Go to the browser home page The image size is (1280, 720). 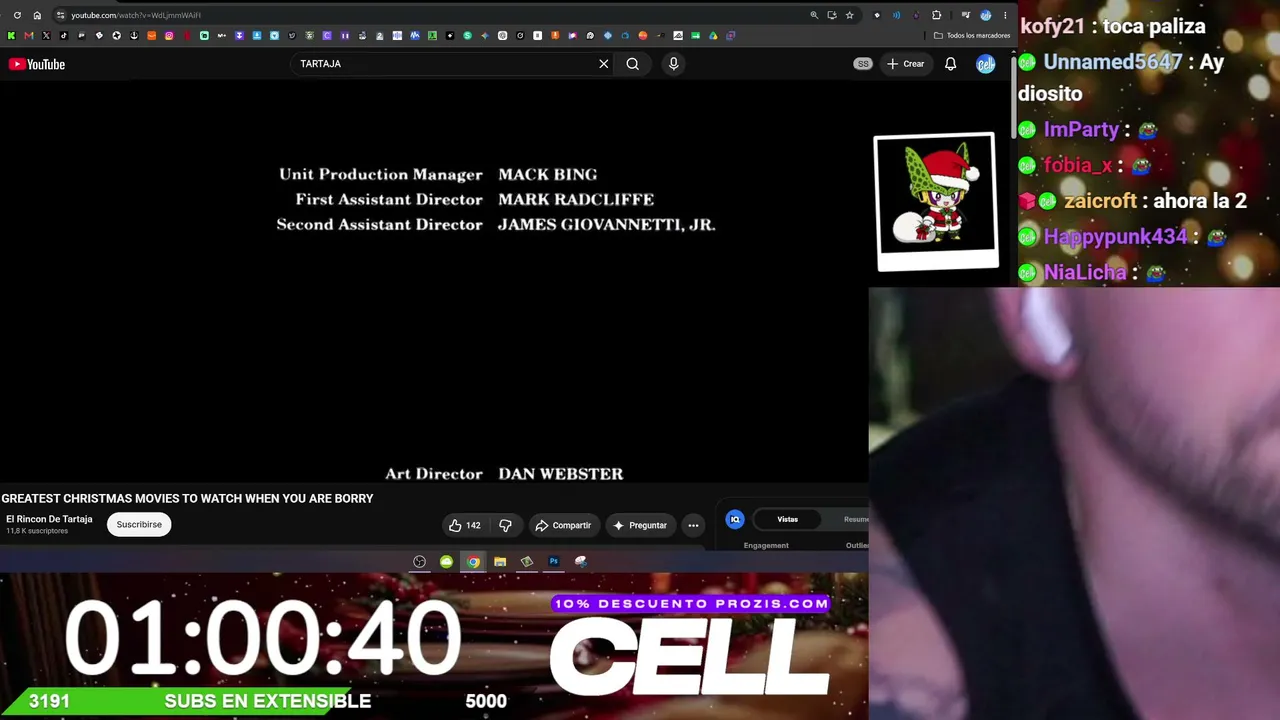point(37,15)
